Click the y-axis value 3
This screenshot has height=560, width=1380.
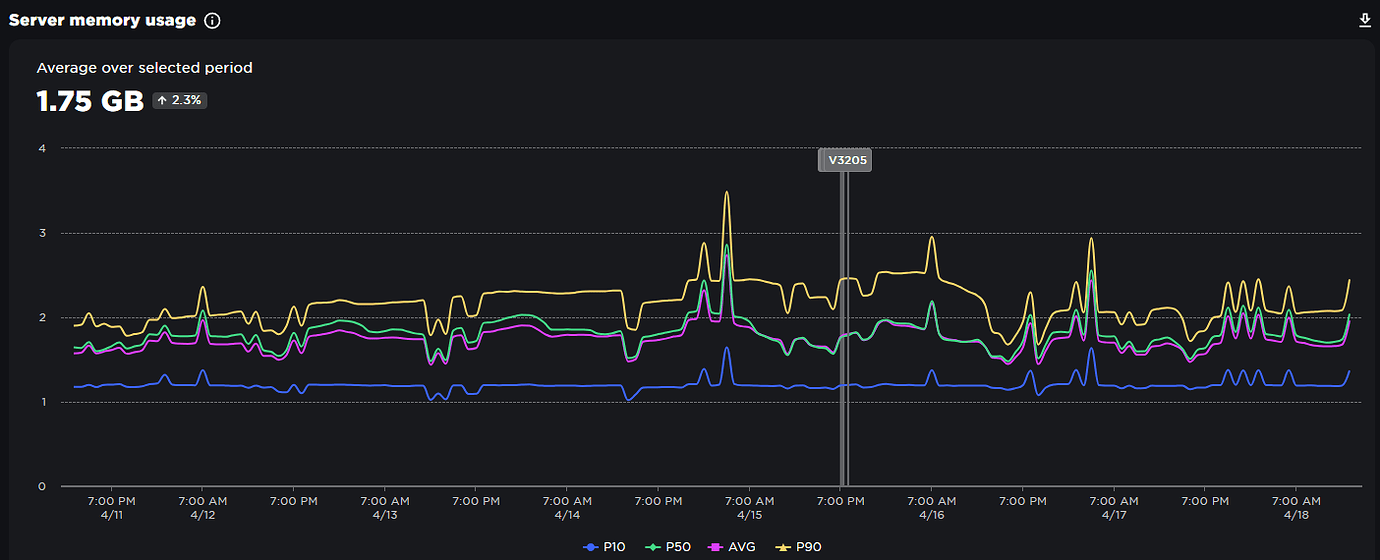coord(42,233)
